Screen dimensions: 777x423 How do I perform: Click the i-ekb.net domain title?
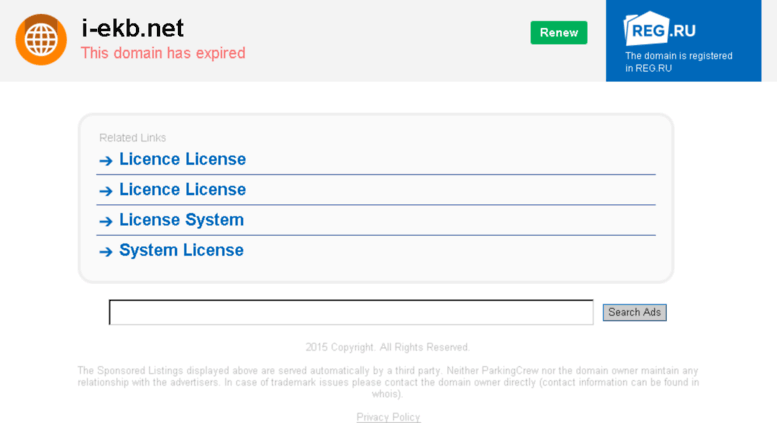[x=133, y=28]
